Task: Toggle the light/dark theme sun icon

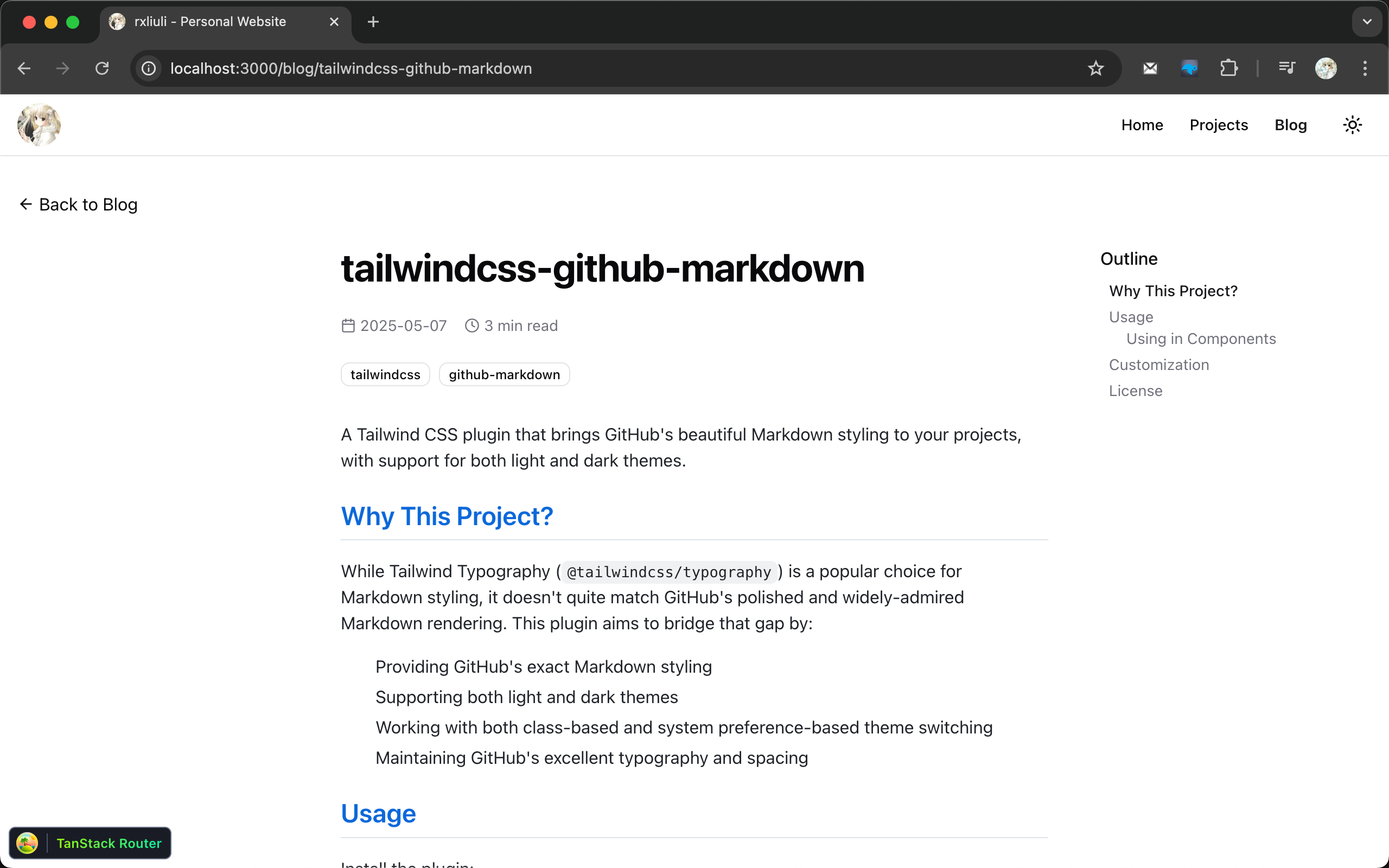Action: pos(1352,125)
